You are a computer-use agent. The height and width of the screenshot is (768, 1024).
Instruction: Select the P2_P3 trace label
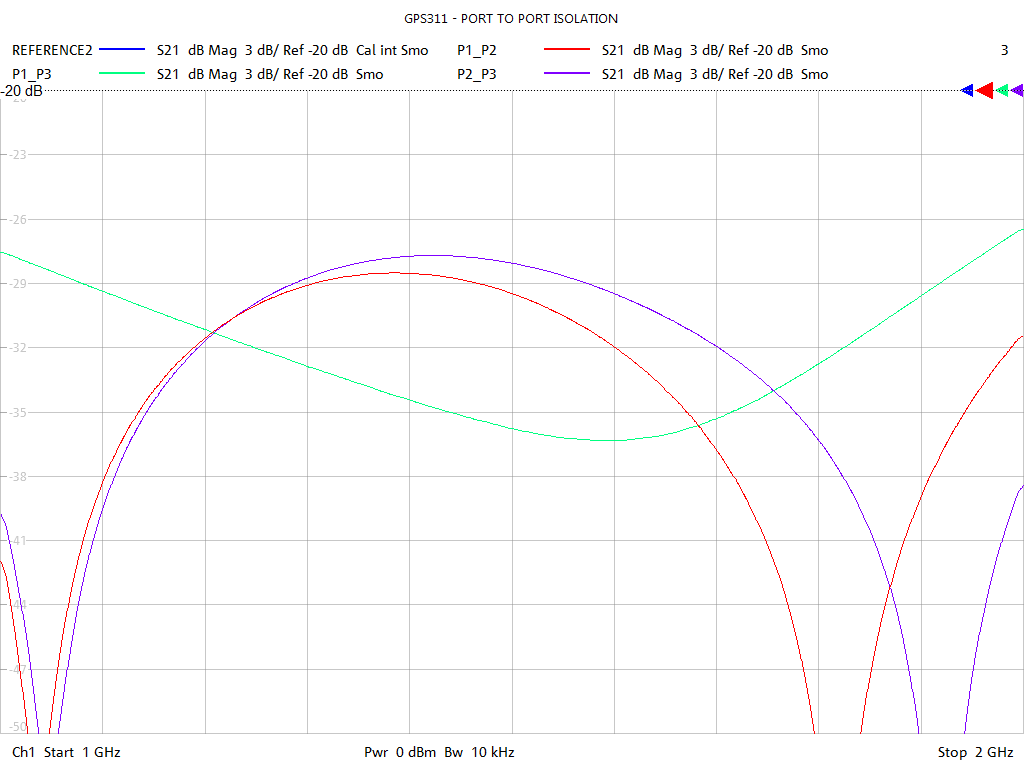tap(477, 74)
